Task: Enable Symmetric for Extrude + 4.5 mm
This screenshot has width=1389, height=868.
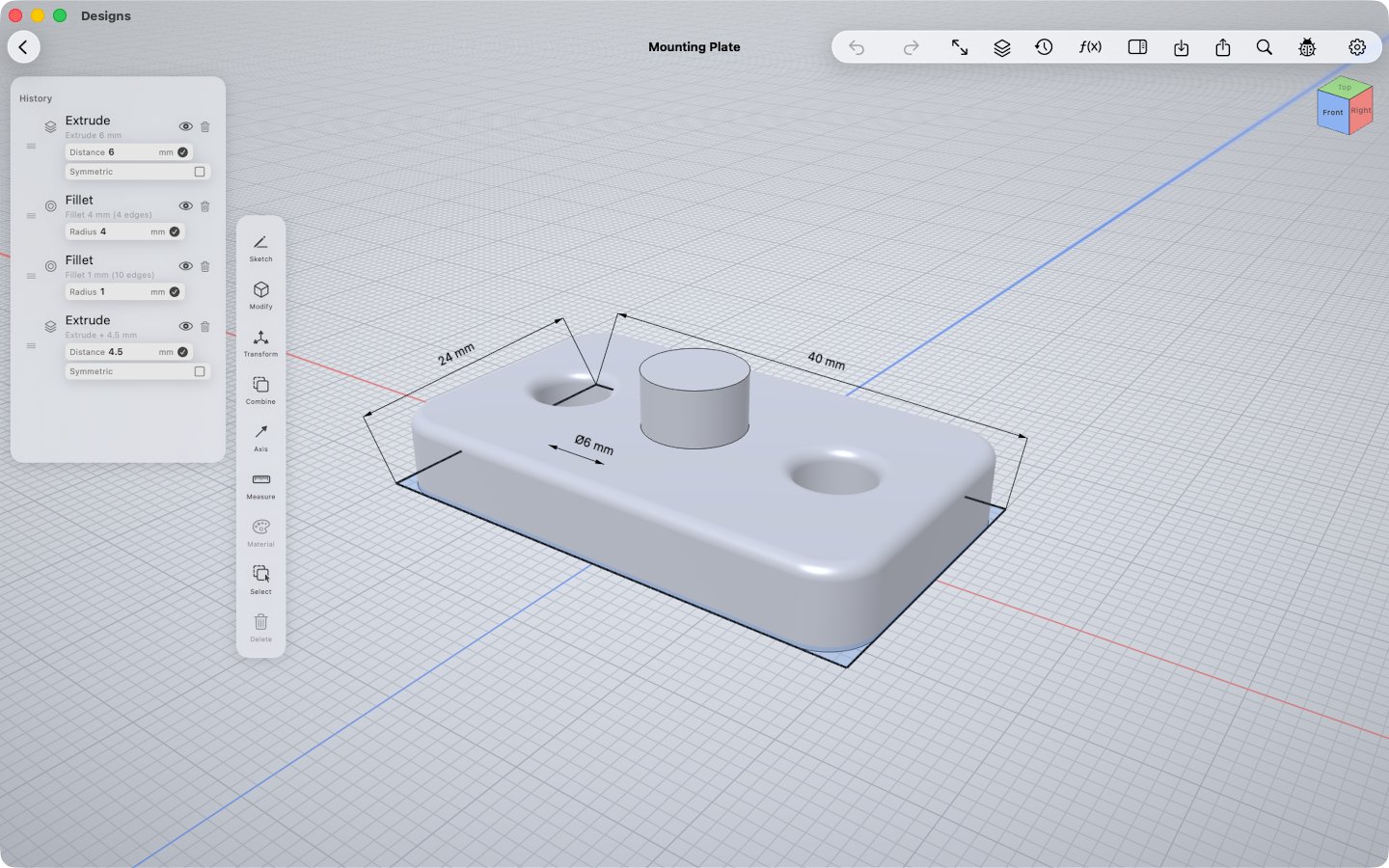Action: click(x=200, y=371)
